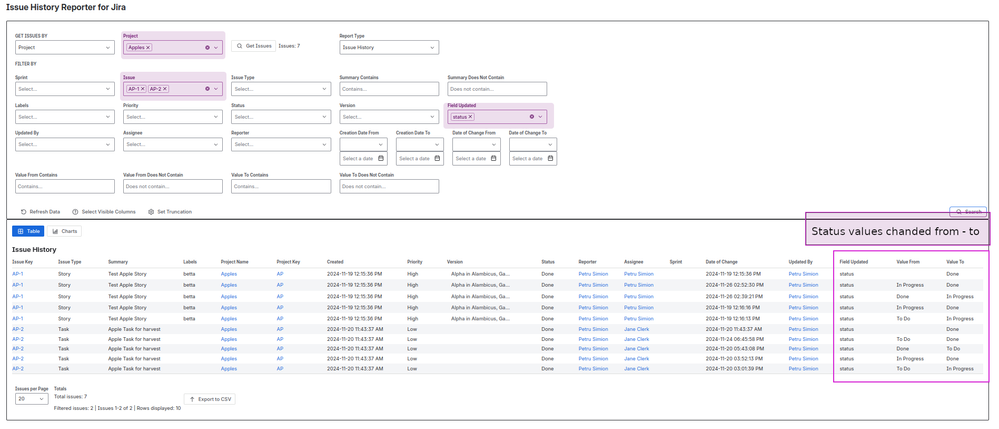The image size is (999, 429).
Task: Click the Field Updated column header
Action: pyautogui.click(x=854, y=262)
